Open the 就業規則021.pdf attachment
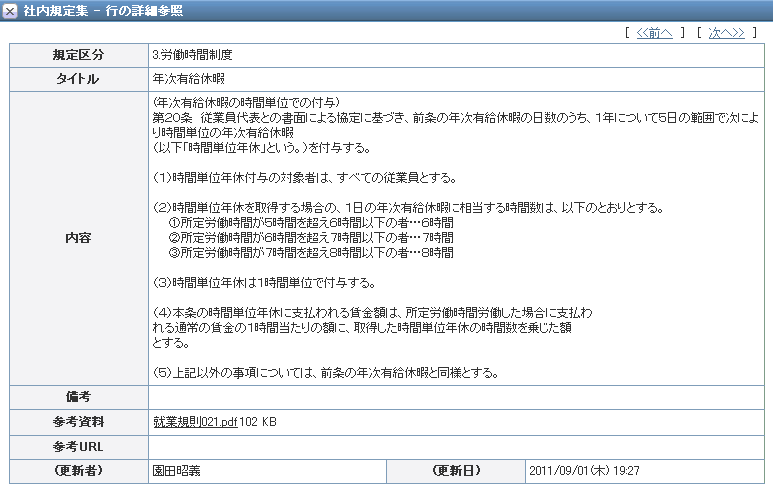 click(x=194, y=422)
